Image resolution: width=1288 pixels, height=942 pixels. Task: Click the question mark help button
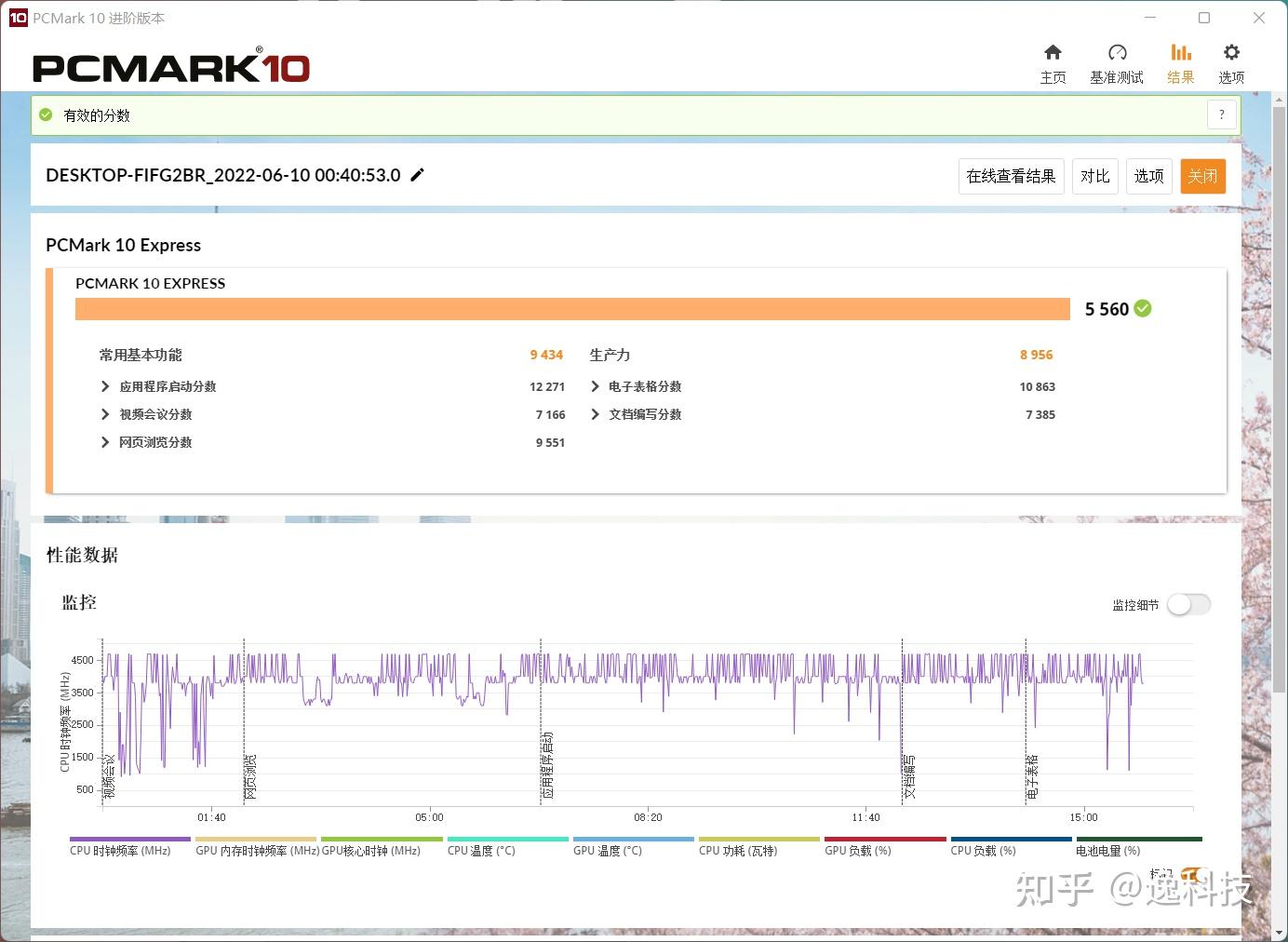[1221, 115]
